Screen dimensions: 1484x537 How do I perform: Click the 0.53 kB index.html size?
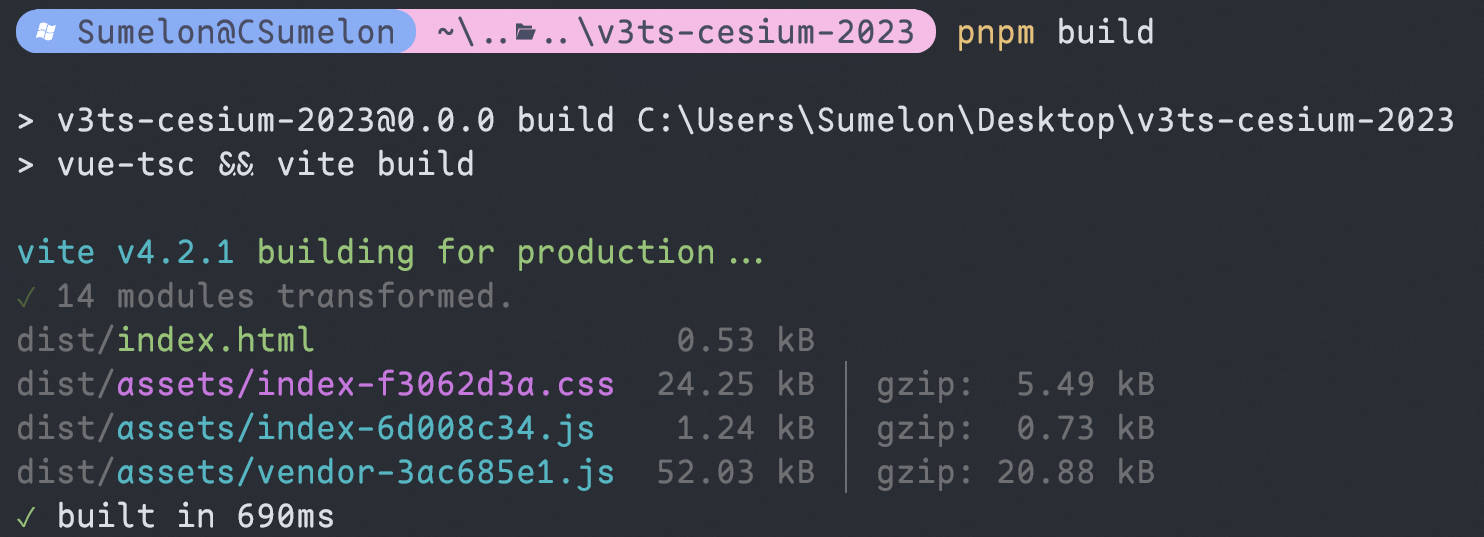click(745, 340)
